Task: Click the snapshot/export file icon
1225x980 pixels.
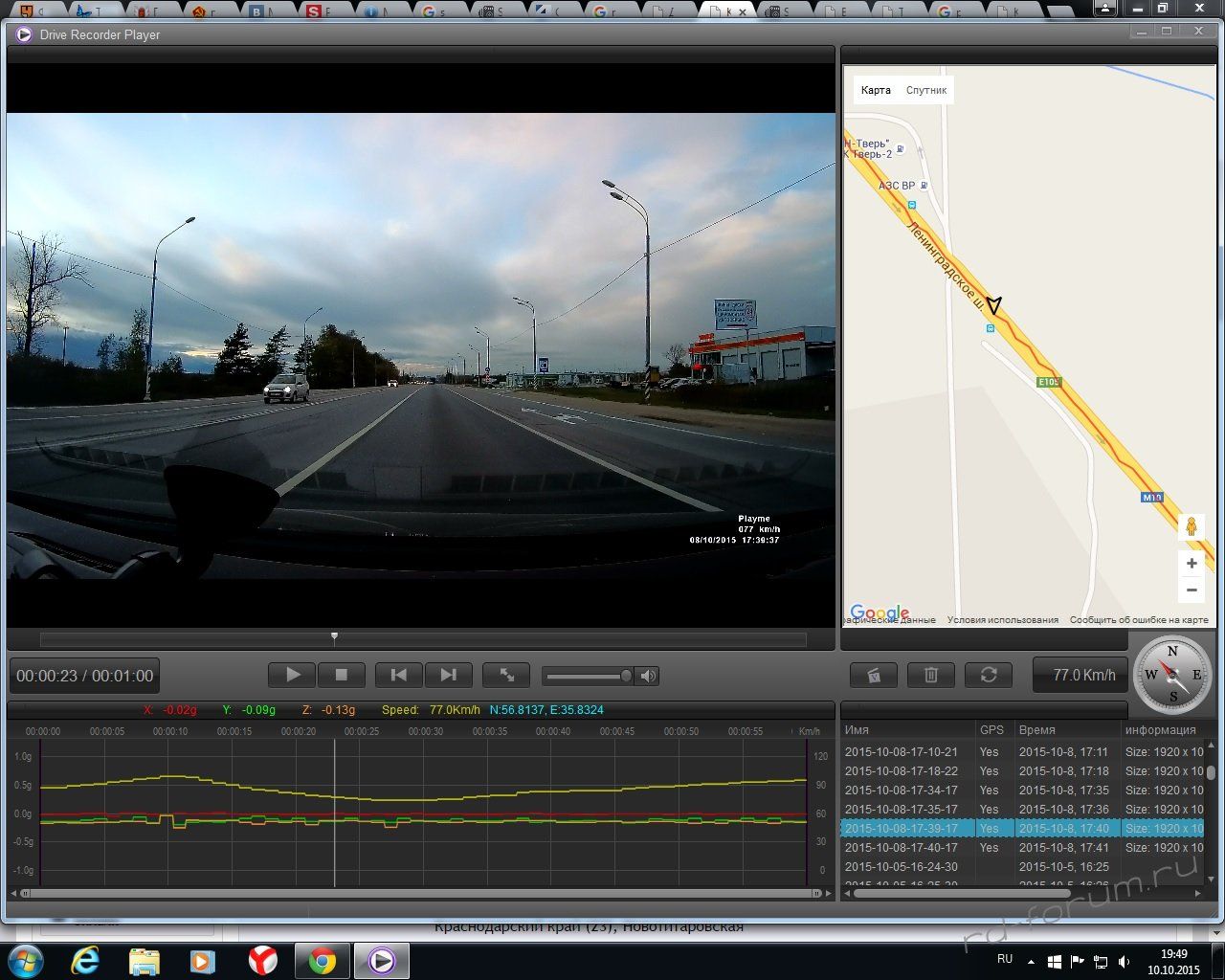Action: click(873, 675)
